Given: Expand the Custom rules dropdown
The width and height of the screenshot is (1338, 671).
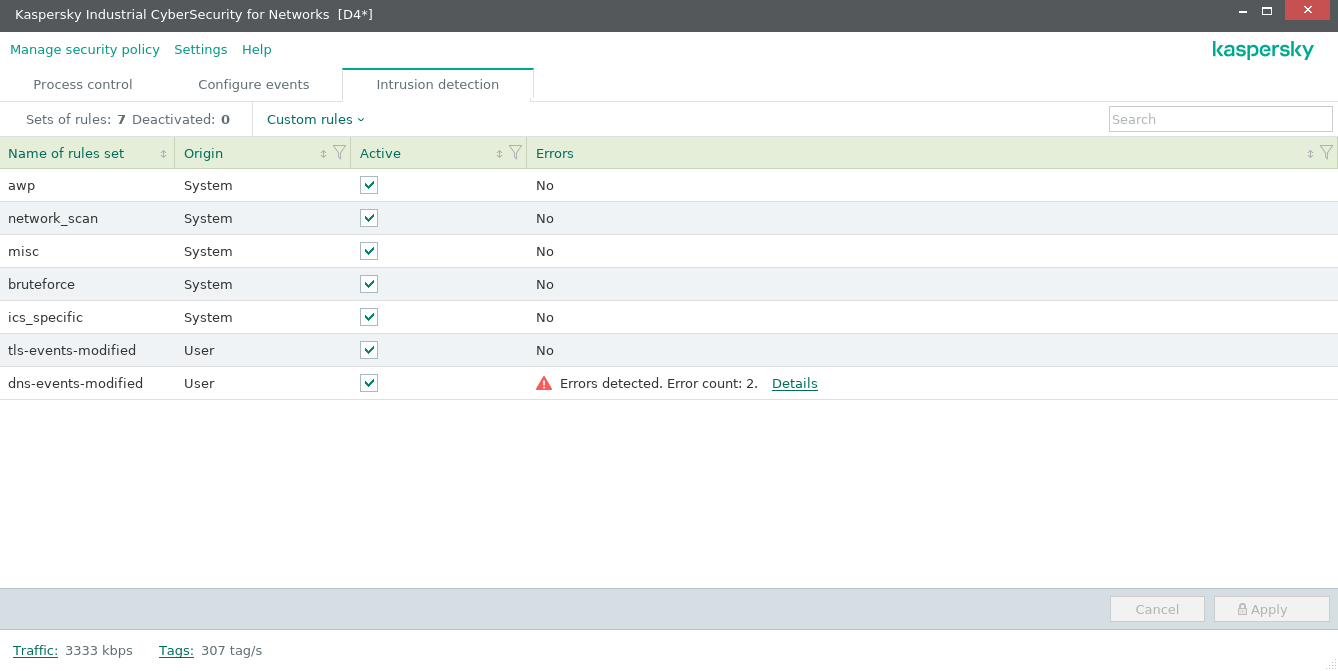Looking at the screenshot, I should 315,119.
